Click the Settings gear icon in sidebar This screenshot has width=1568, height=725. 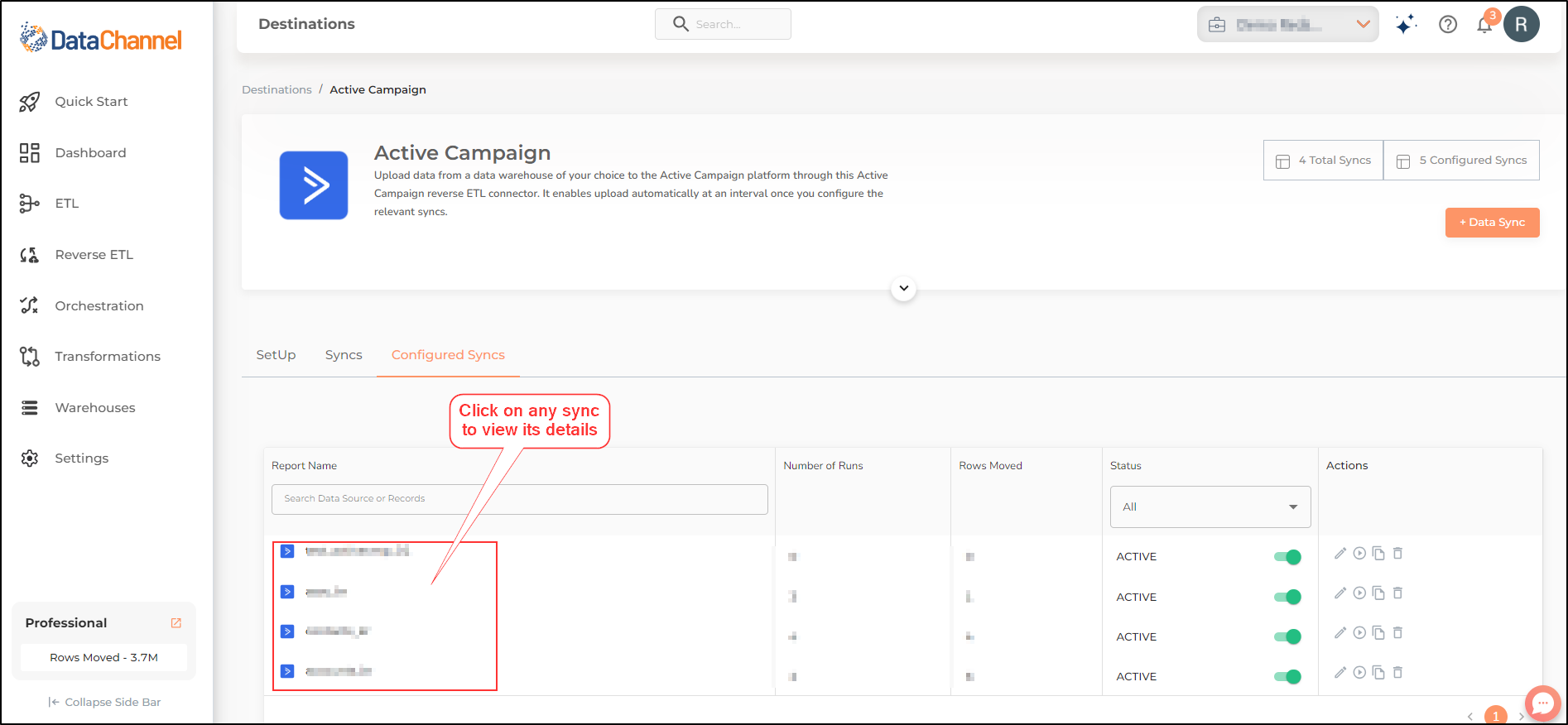coord(30,459)
